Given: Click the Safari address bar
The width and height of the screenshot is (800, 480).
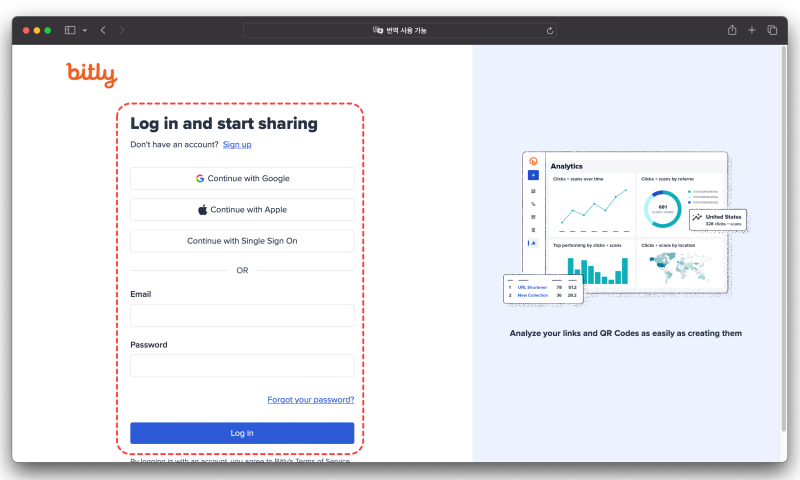Looking at the screenshot, I should click(x=399, y=30).
